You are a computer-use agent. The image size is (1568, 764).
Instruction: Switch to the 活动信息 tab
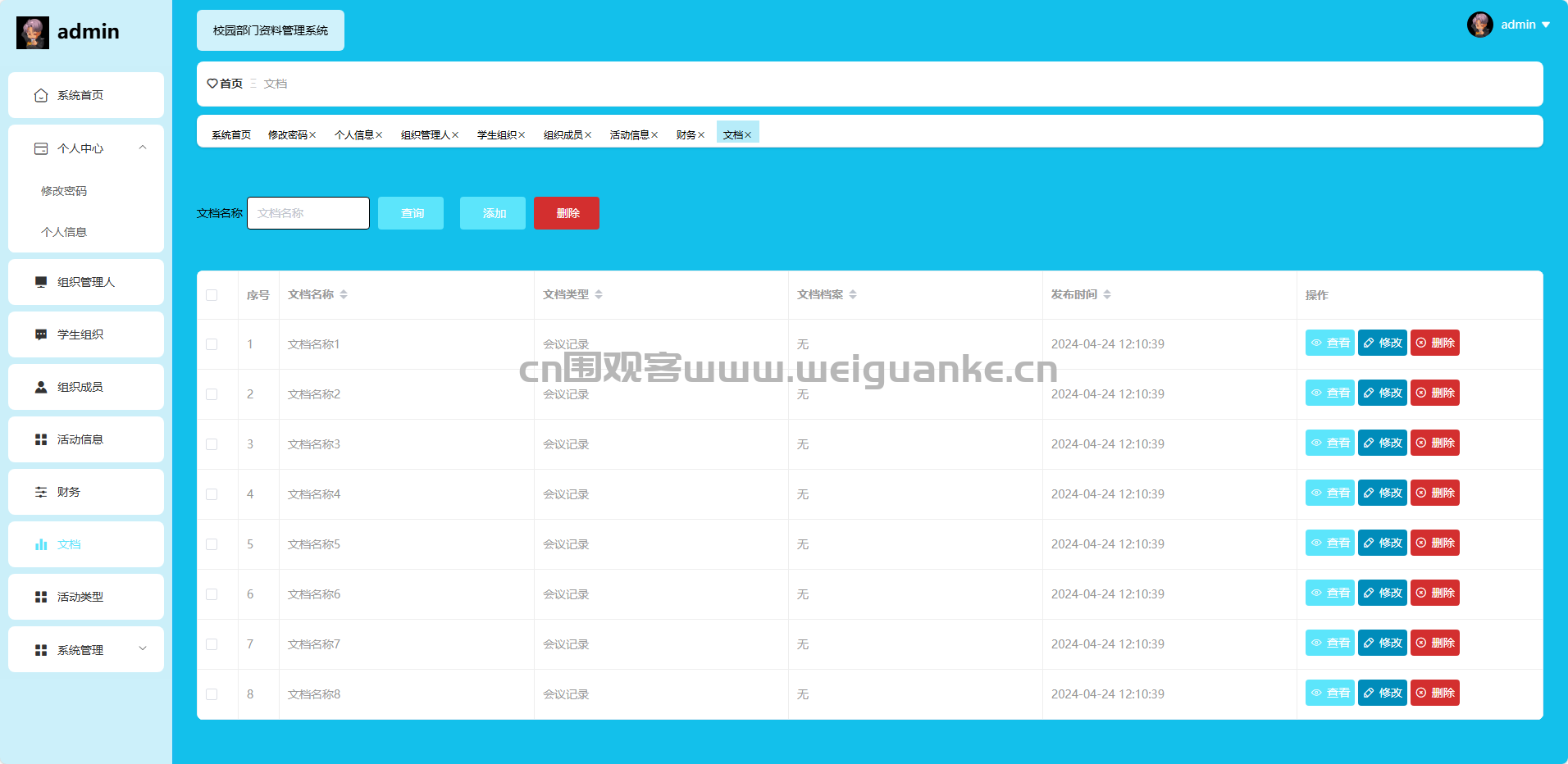click(630, 135)
